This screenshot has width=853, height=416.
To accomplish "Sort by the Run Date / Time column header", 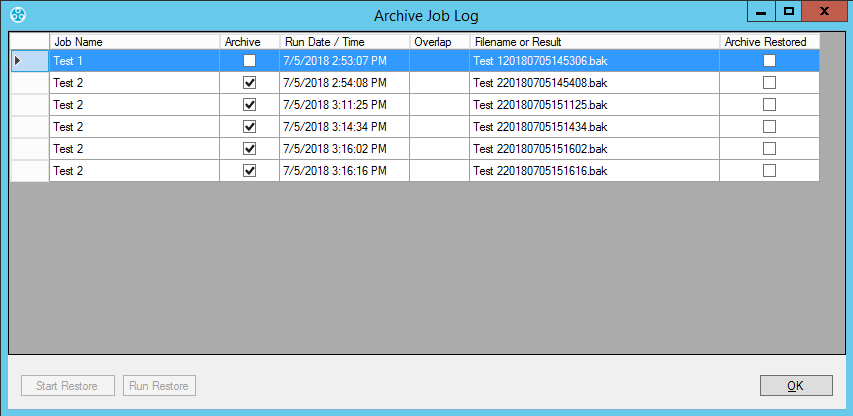I will [x=344, y=42].
